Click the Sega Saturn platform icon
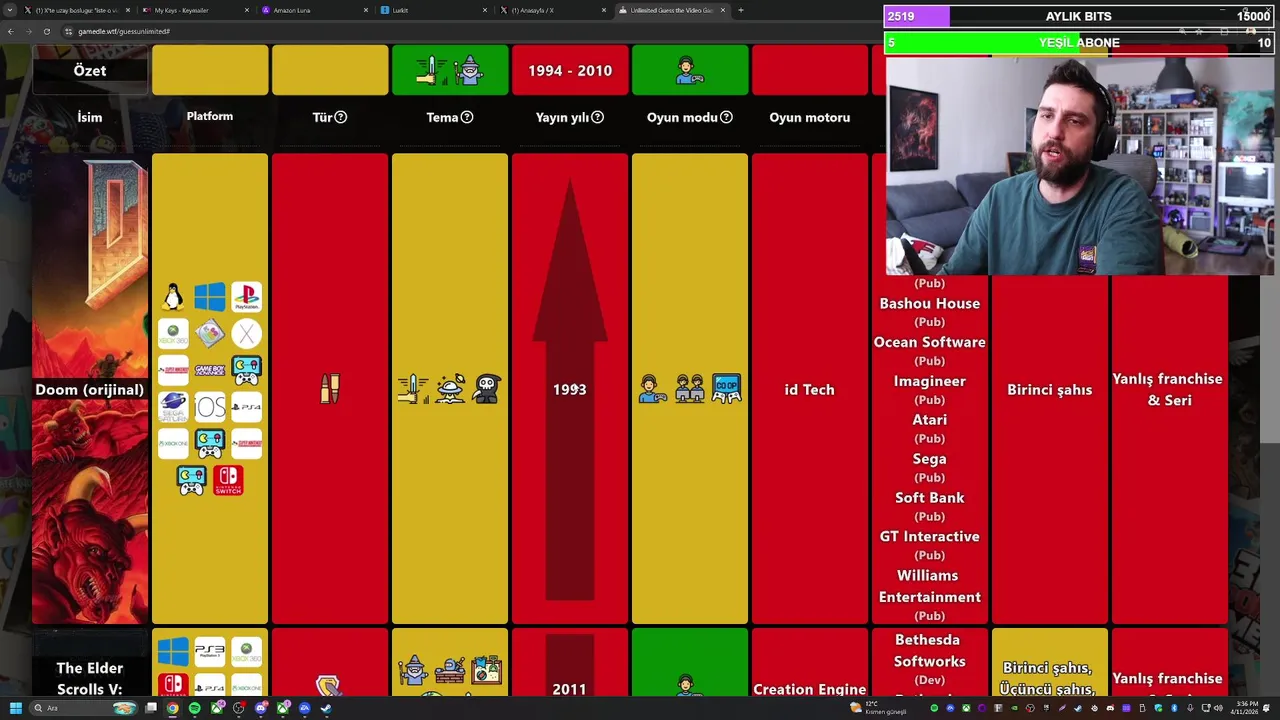This screenshot has height=720, width=1280. tap(173, 407)
